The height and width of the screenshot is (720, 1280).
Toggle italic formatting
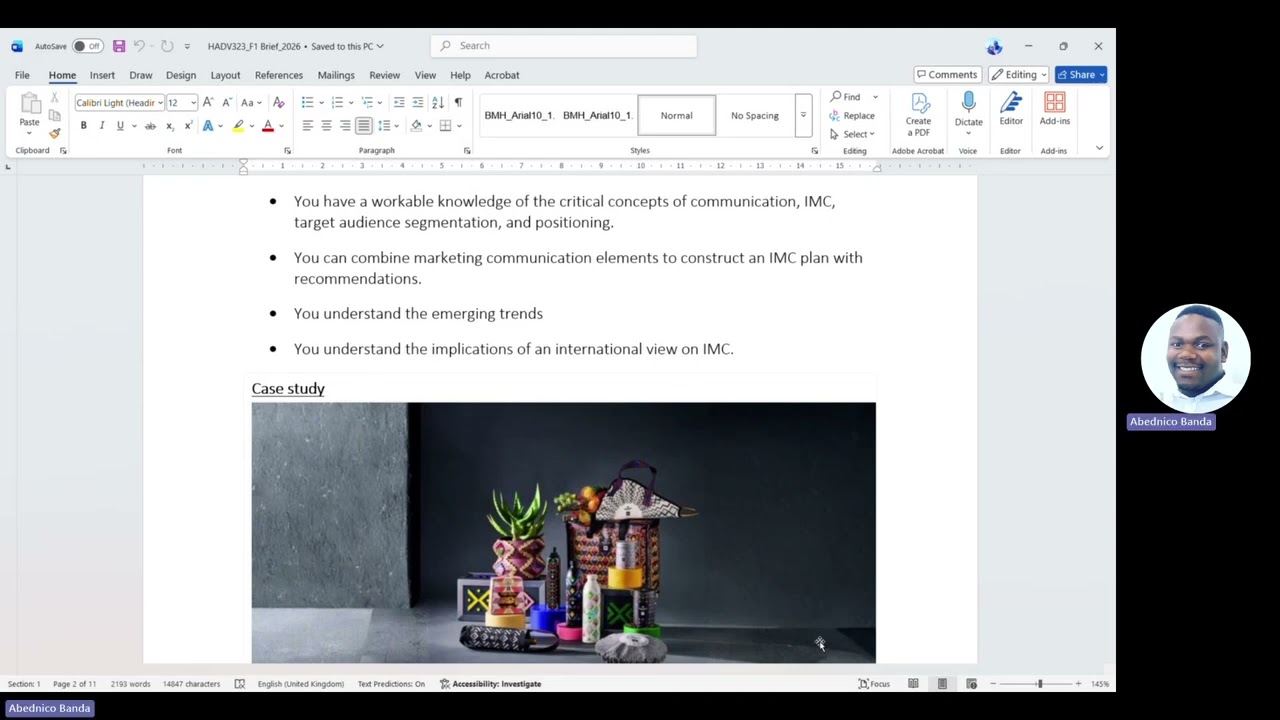[x=101, y=126]
